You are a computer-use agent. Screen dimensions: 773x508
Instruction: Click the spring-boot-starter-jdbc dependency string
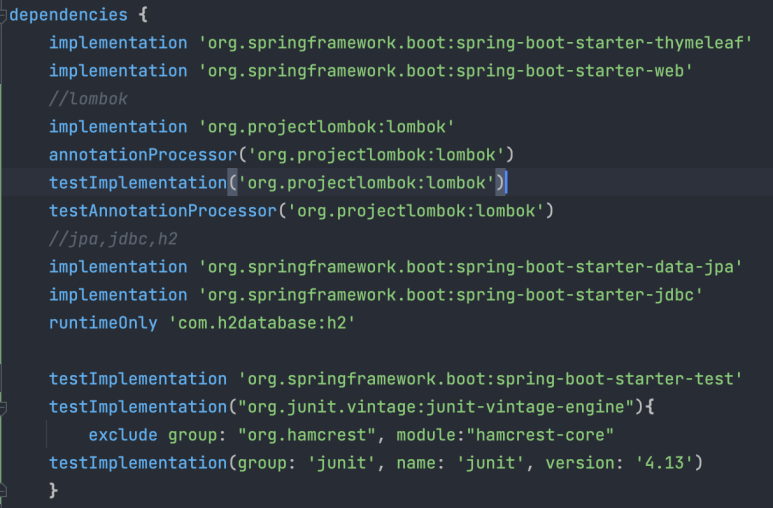(451, 295)
